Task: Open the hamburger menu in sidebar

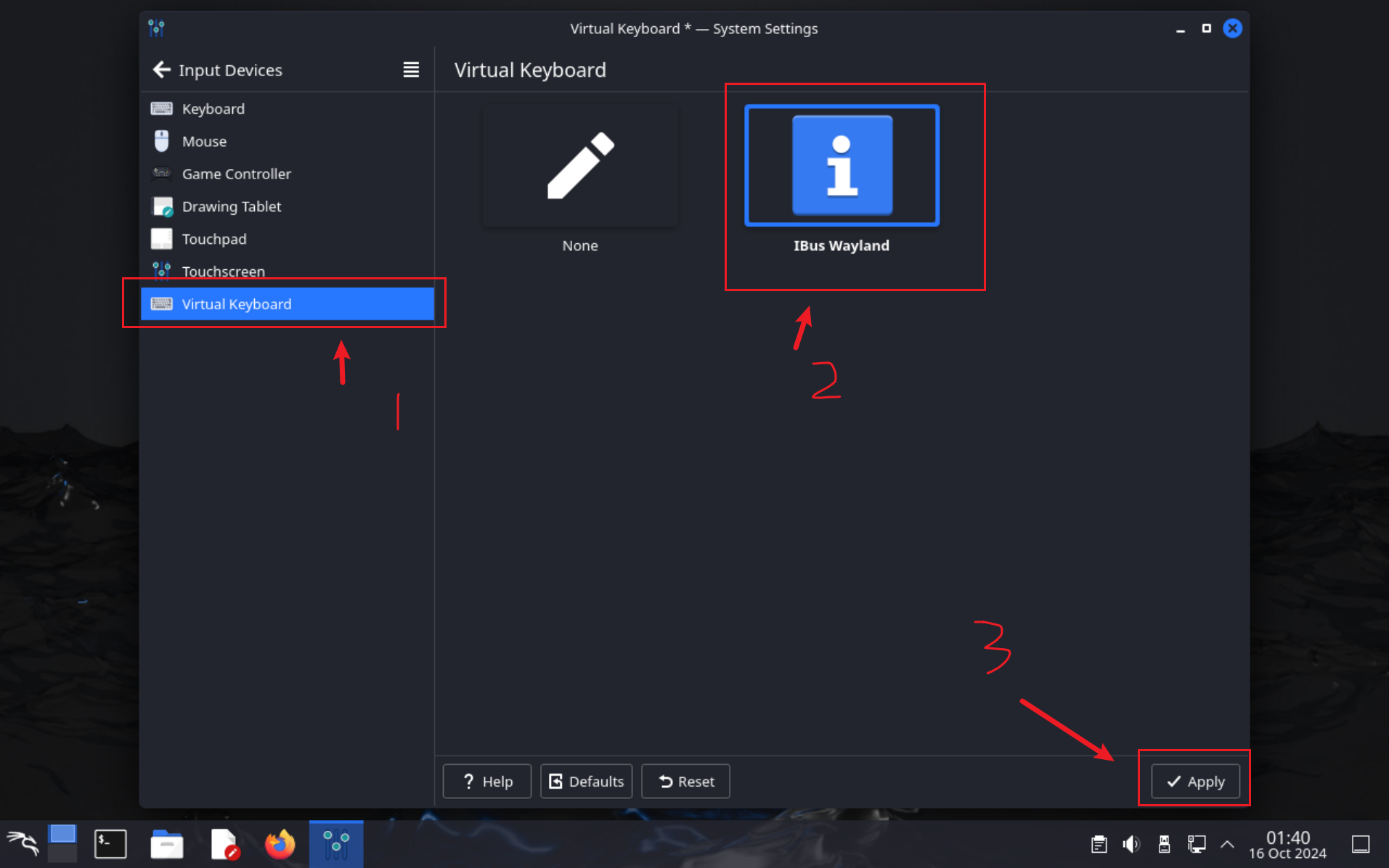Action: [x=411, y=70]
